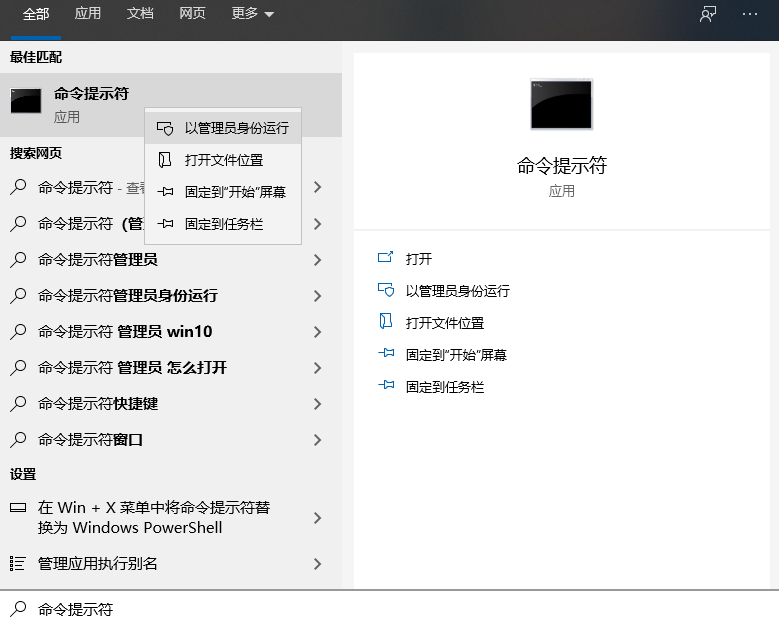The image size is (779, 626).
Task: Open the 更多 dropdown
Action: (252, 14)
